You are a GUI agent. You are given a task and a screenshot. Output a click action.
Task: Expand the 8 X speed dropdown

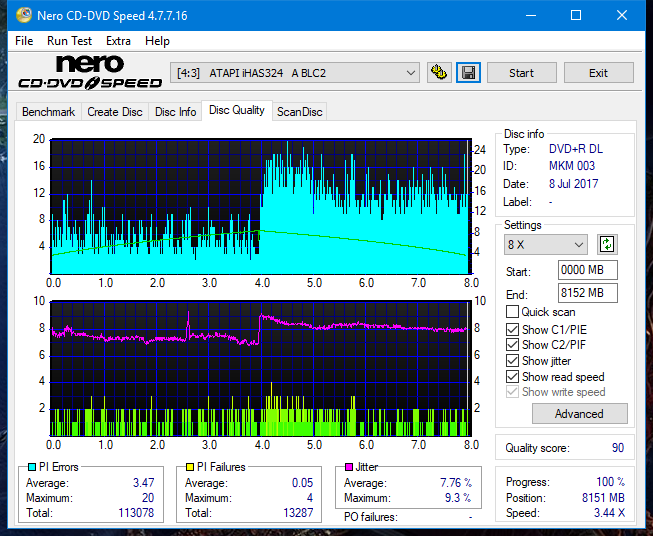[546, 244]
